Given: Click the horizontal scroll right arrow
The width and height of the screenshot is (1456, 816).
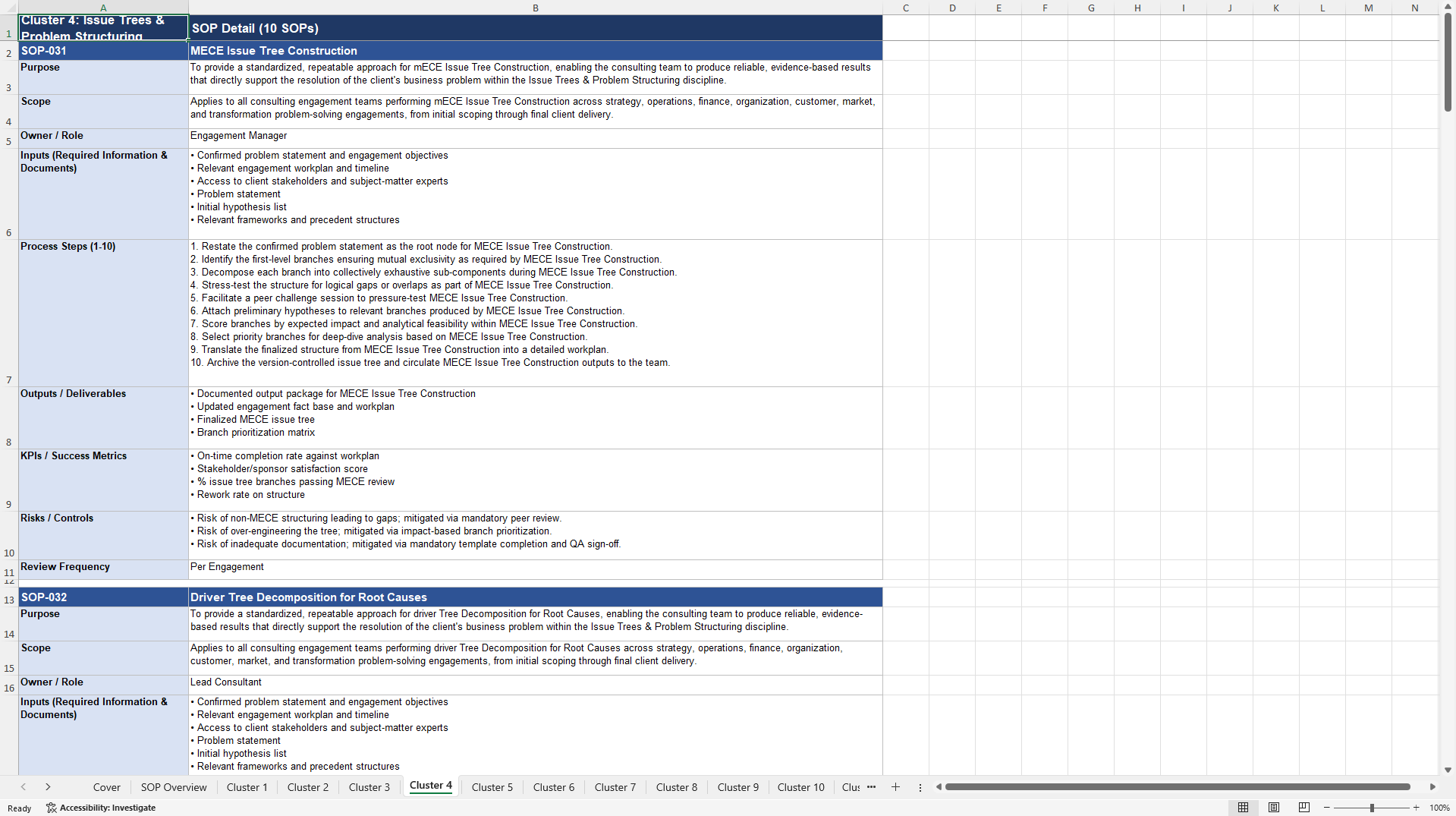Looking at the screenshot, I should [x=1432, y=787].
